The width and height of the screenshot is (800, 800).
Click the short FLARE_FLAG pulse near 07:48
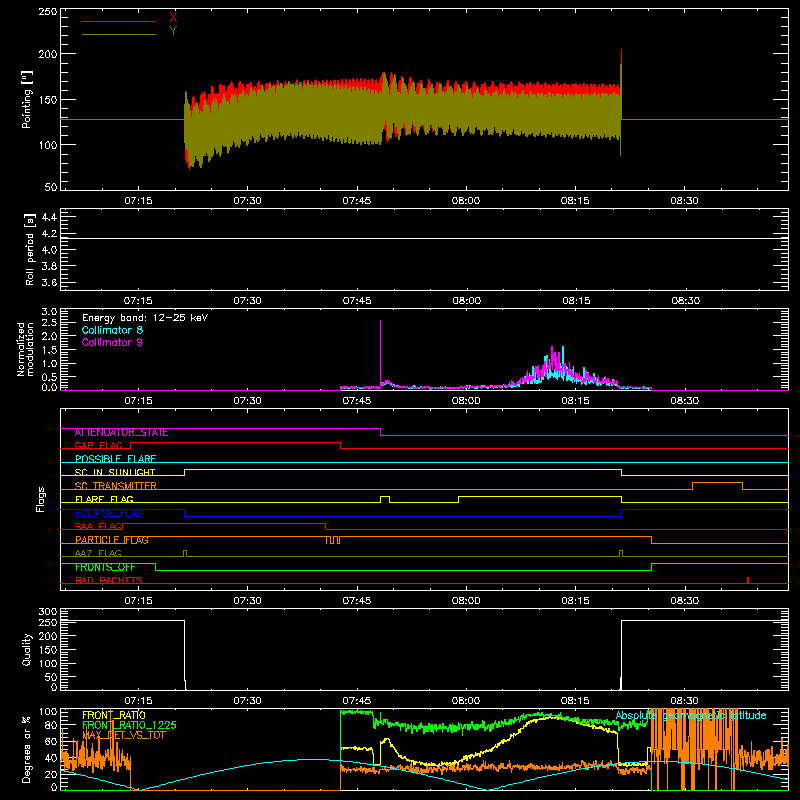(x=385, y=497)
